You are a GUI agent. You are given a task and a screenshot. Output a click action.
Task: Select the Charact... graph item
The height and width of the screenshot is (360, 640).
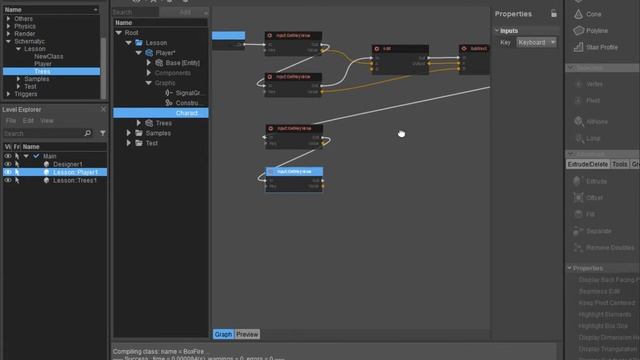(x=161, y=113)
